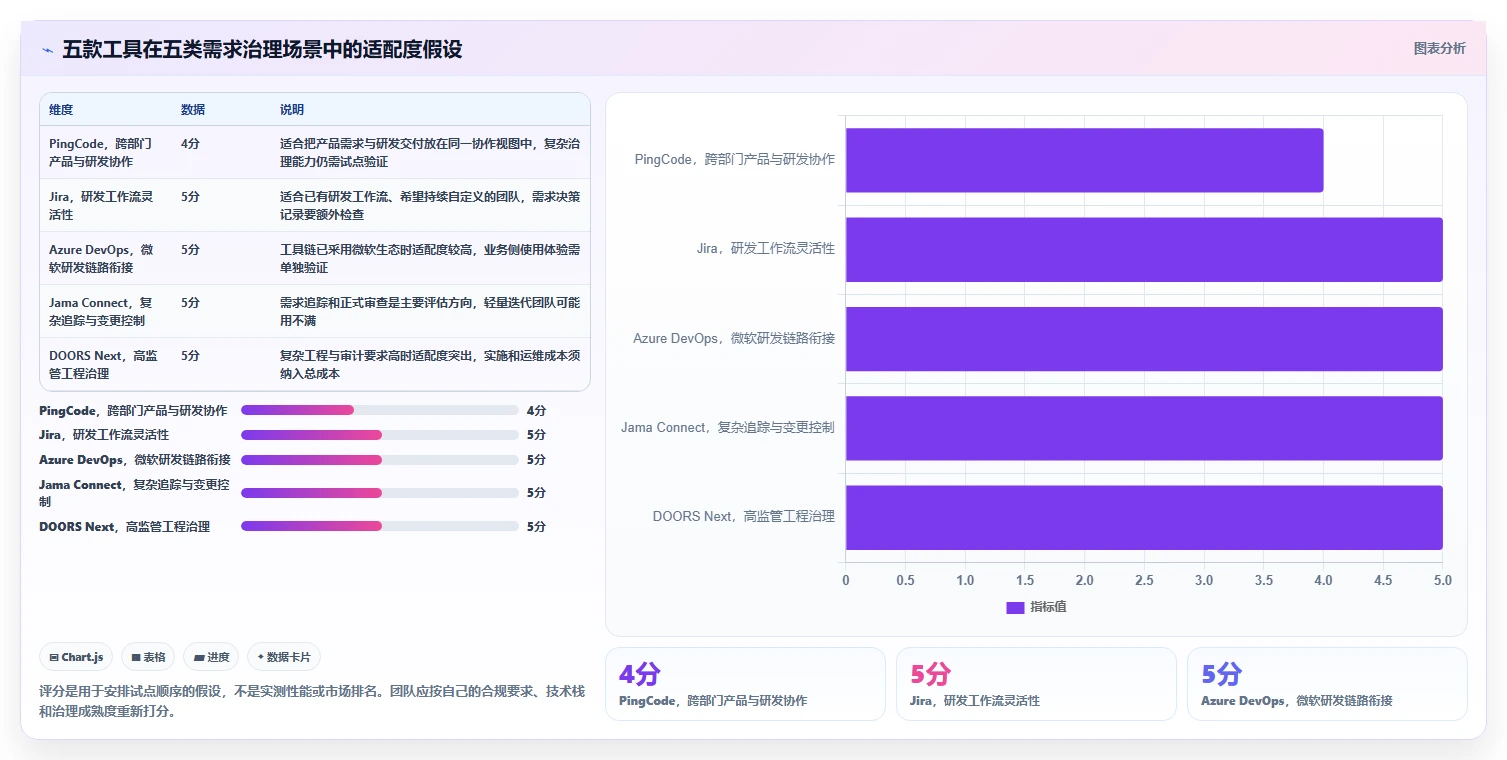Click the DOORS Next progress bar
The image size is (1507, 760).
tap(380, 526)
